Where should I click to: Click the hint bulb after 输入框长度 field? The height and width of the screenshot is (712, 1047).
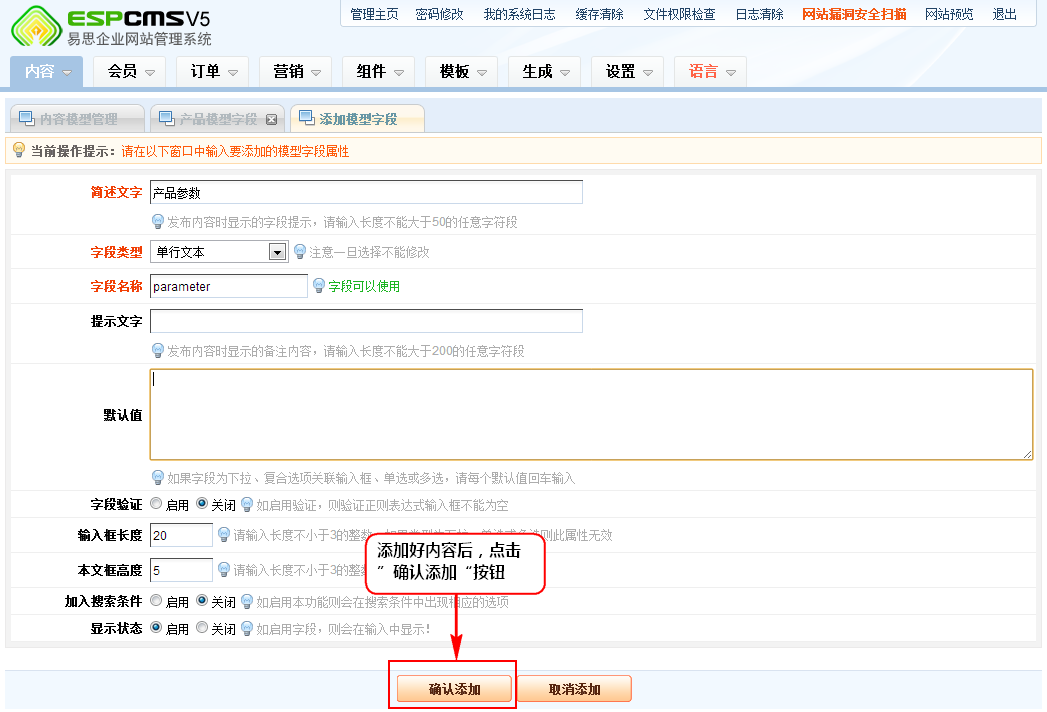tap(224, 535)
